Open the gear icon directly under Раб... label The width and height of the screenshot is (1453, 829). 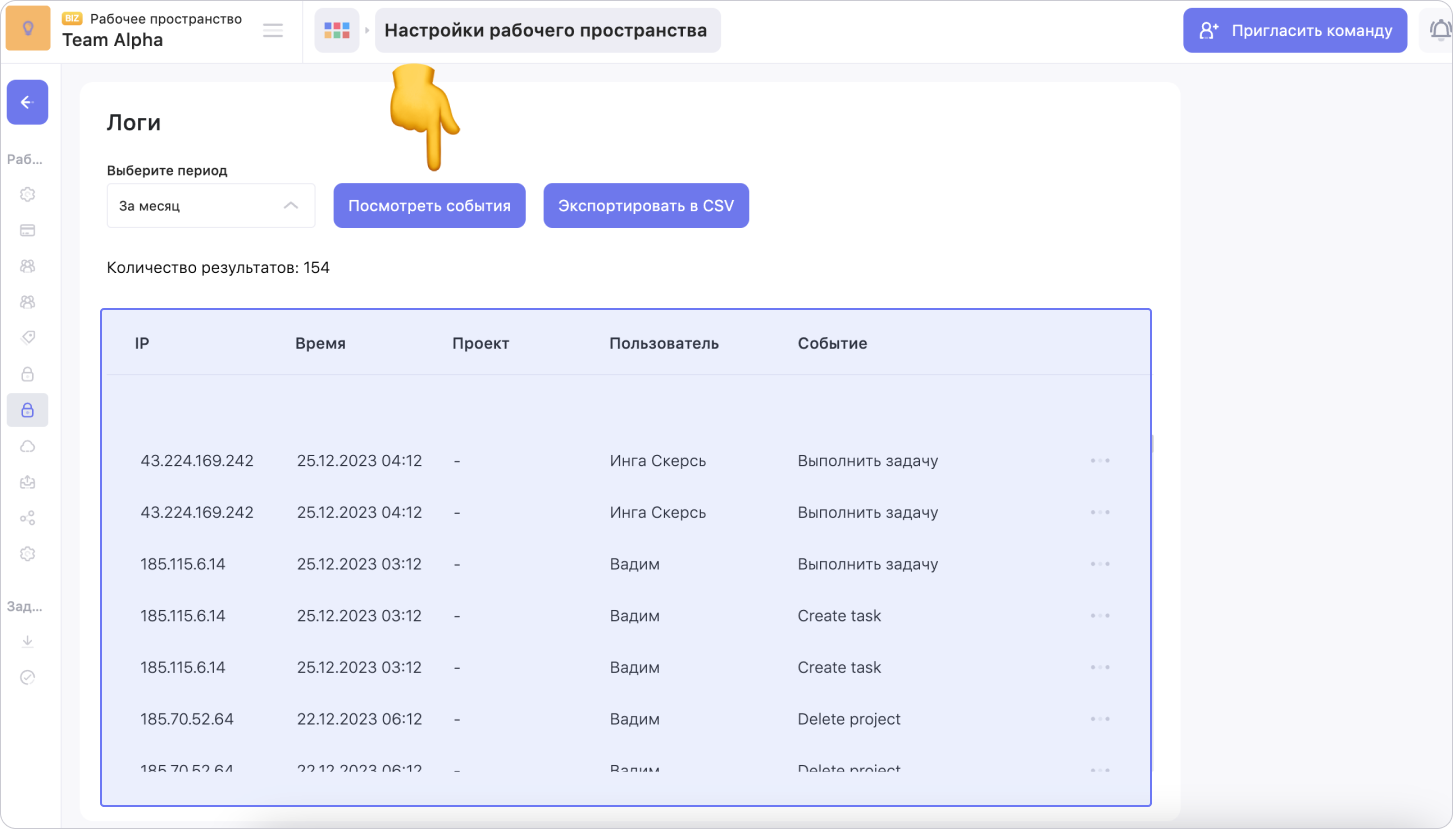coord(28,194)
